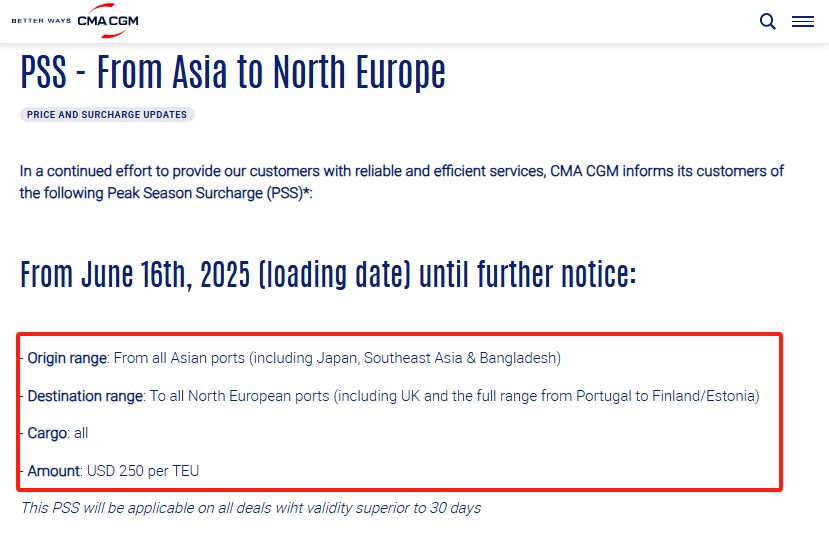Screen dimensions: 829x535
Task: Click the BETTER WAYS tagline text
Action: [x=41, y=21]
